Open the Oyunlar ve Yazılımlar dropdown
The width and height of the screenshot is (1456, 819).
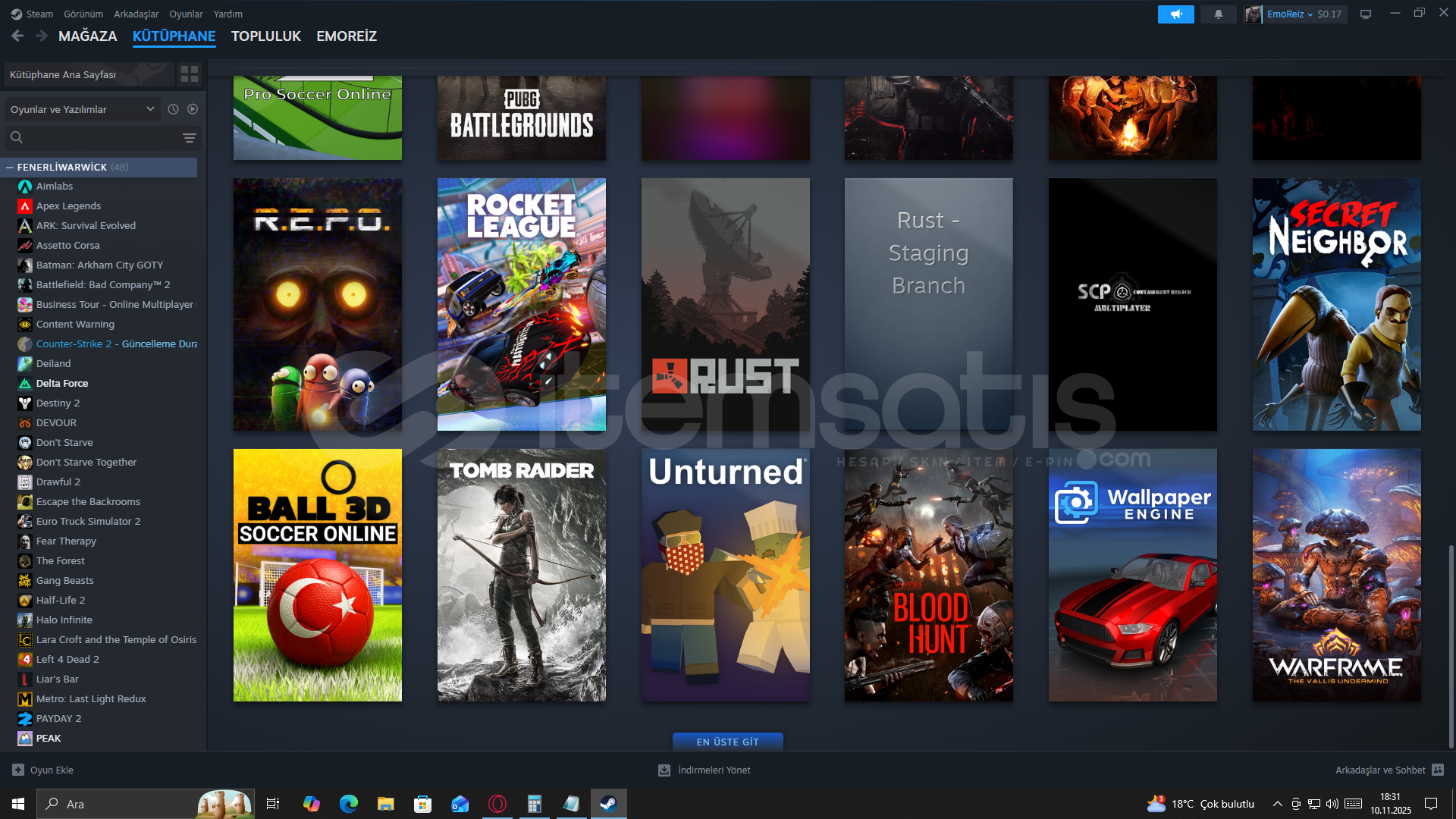(82, 109)
